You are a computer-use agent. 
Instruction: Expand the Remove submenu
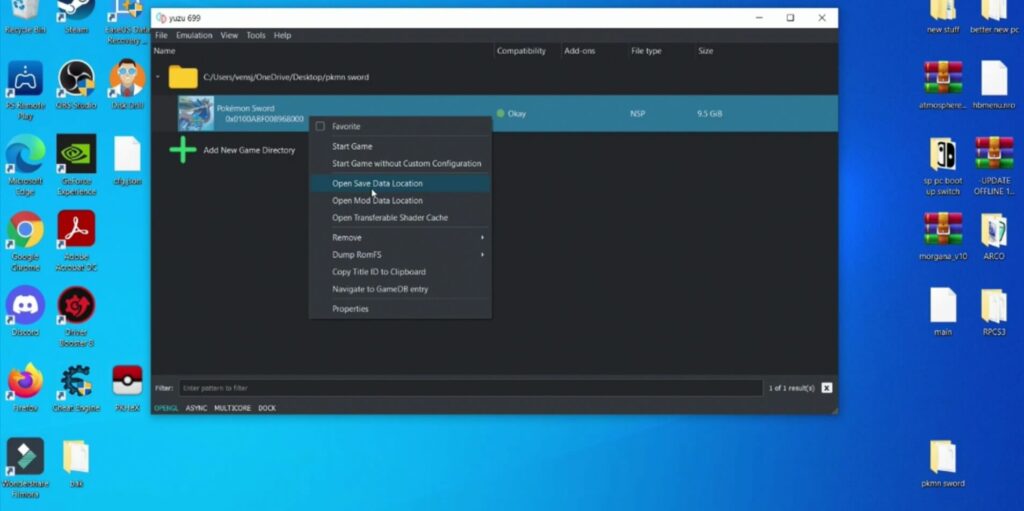400,237
